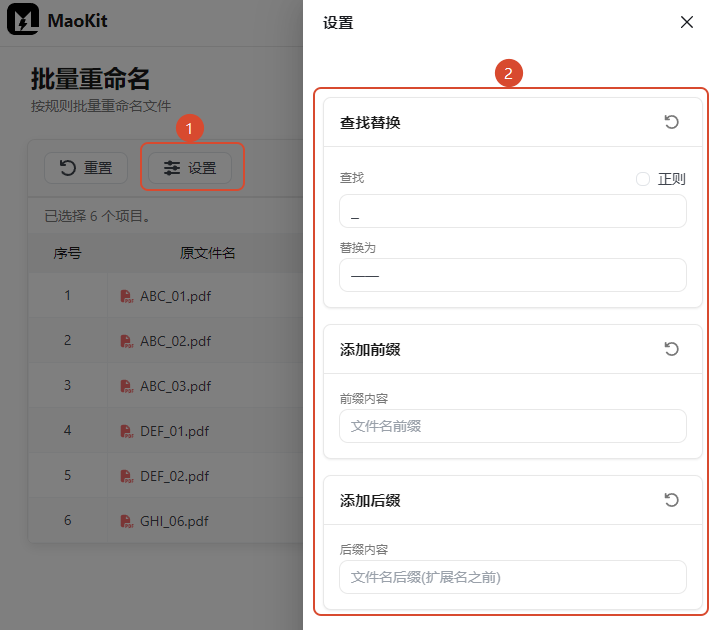This screenshot has width=714, height=630.
Task: Click the 重置 reset button
Action: (x=86, y=168)
